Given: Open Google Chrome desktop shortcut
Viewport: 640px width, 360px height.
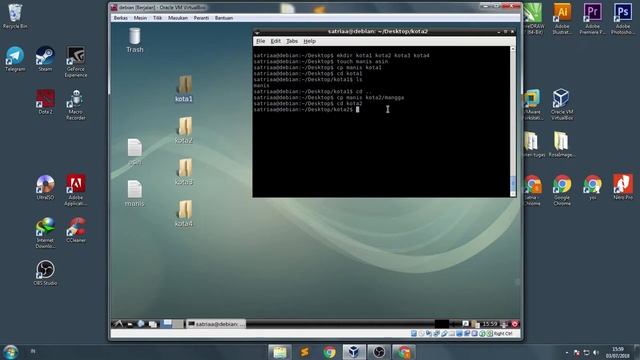Looking at the screenshot, I should [562, 190].
